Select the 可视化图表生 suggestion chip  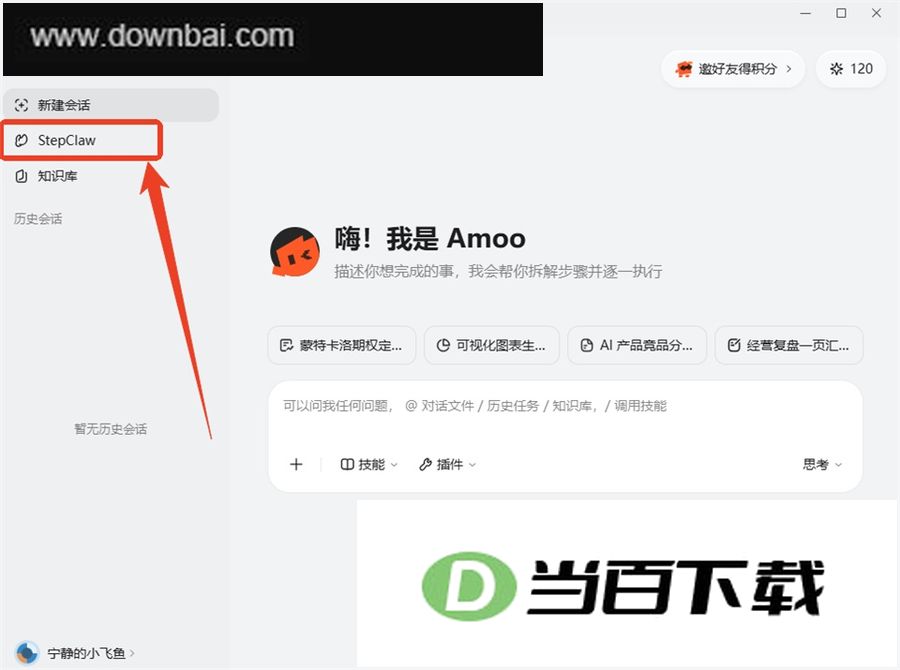(x=492, y=345)
